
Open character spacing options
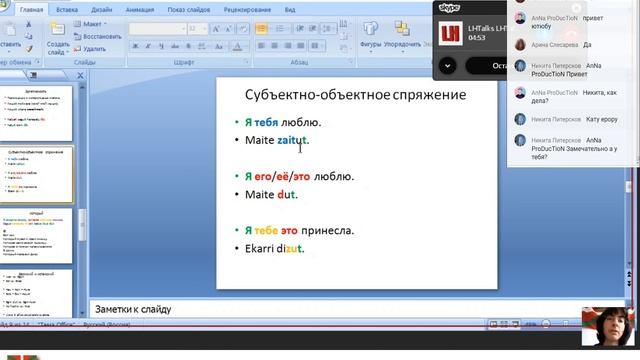point(202,46)
